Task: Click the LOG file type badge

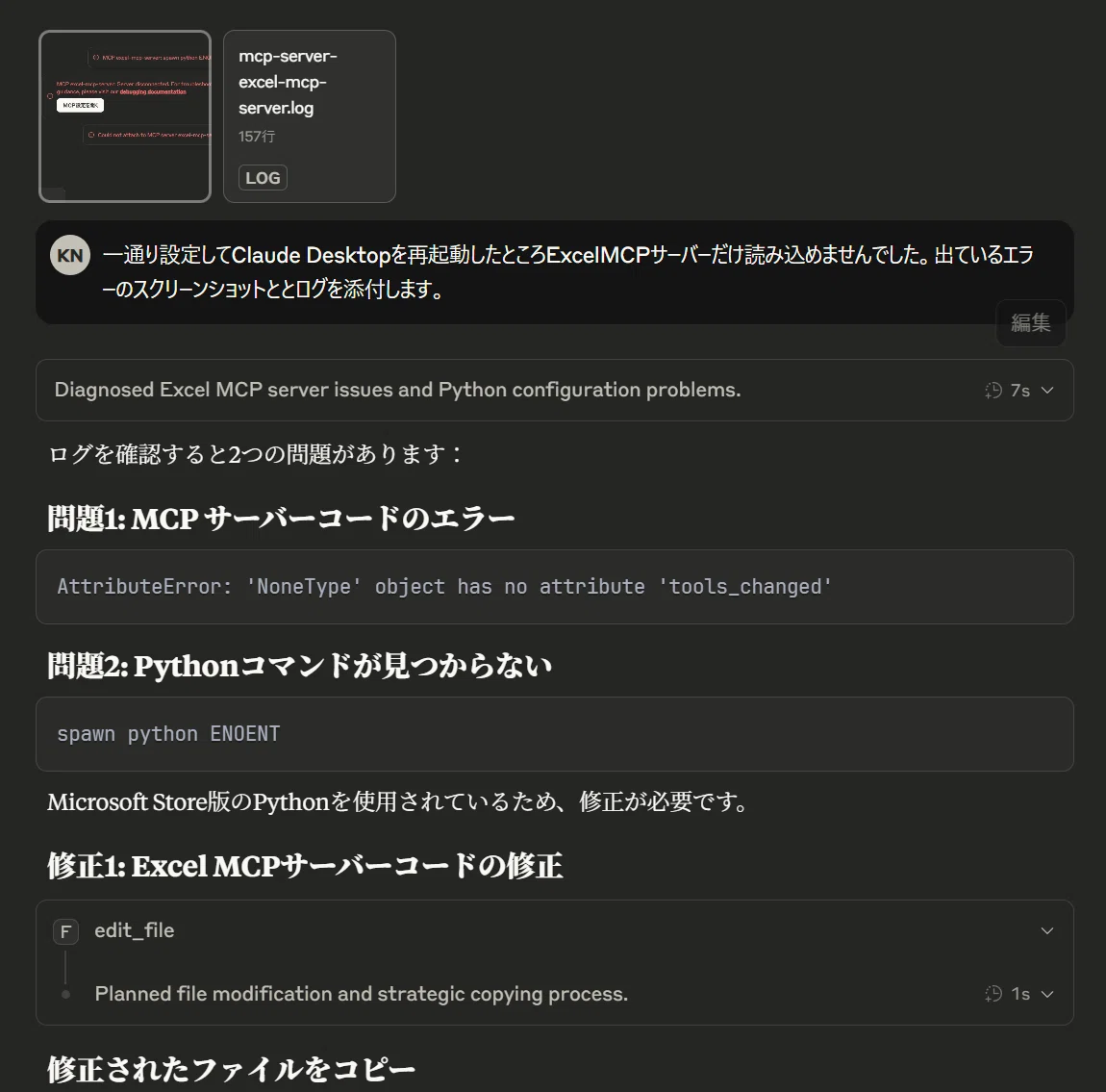Action: [x=264, y=178]
